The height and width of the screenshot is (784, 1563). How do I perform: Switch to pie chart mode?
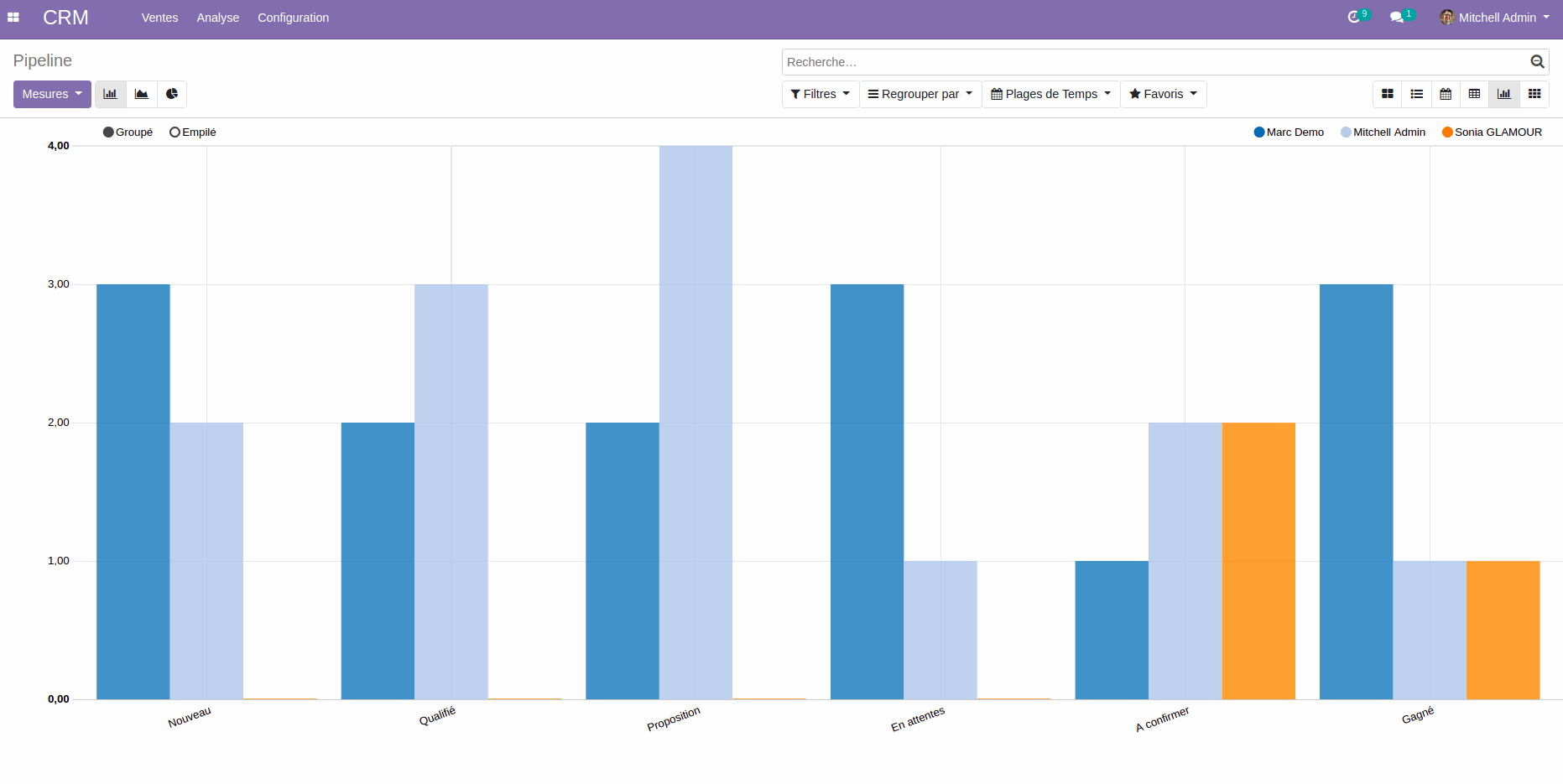pyautogui.click(x=172, y=94)
